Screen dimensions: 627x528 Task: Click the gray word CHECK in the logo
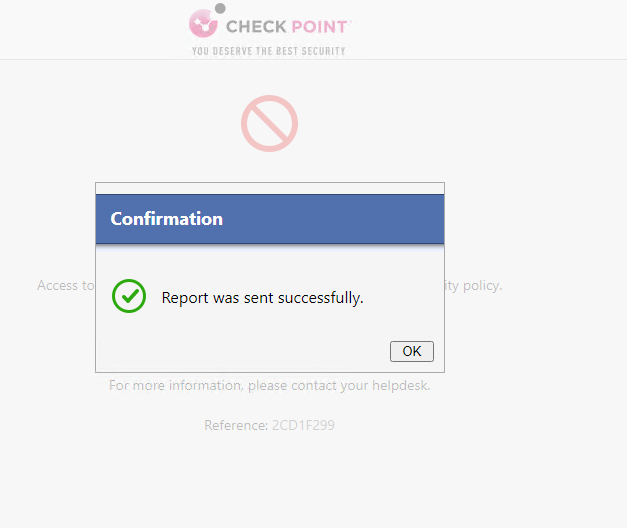(256, 27)
